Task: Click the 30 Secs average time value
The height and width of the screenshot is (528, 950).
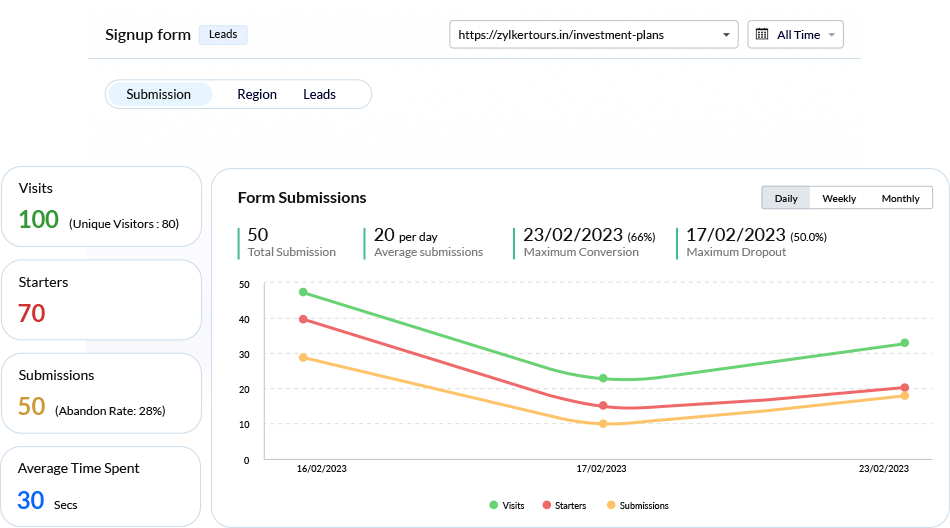Action: tap(47, 501)
